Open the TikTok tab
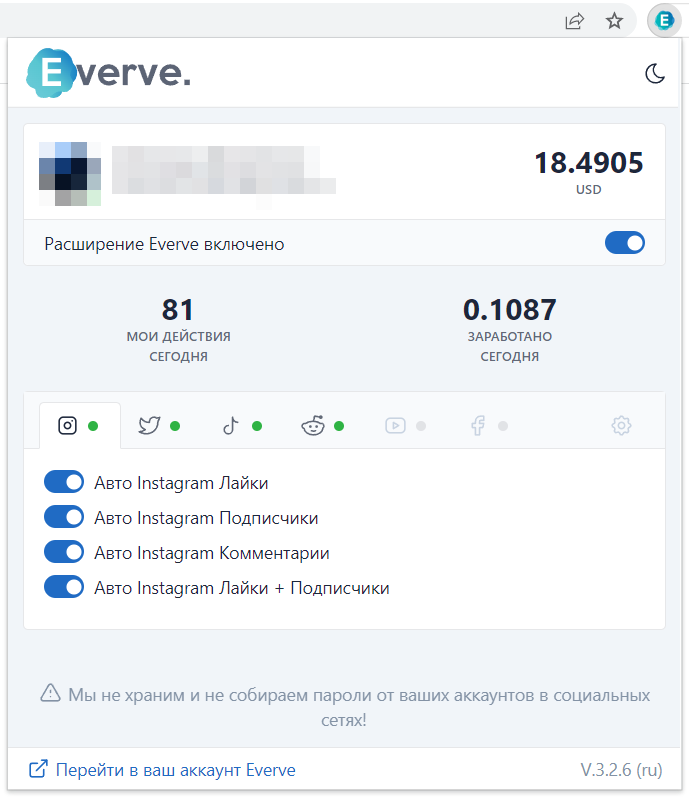 [242, 425]
